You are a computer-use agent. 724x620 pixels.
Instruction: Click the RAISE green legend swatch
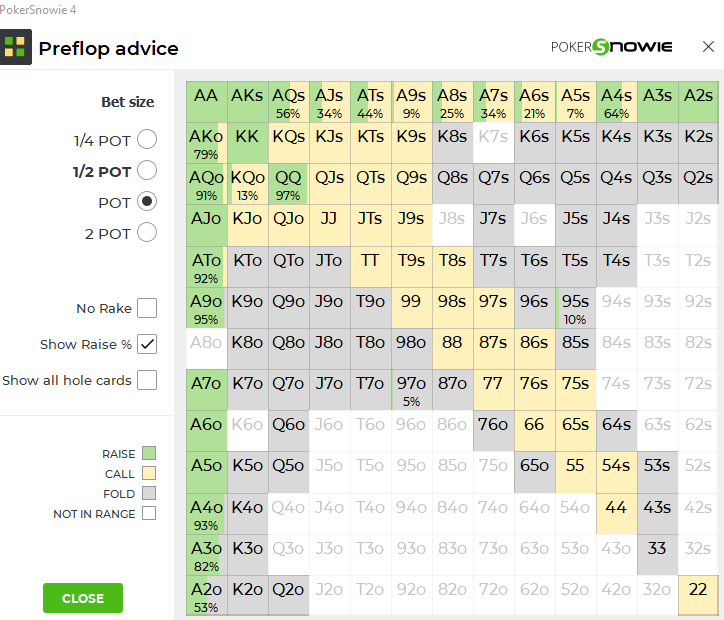click(149, 453)
